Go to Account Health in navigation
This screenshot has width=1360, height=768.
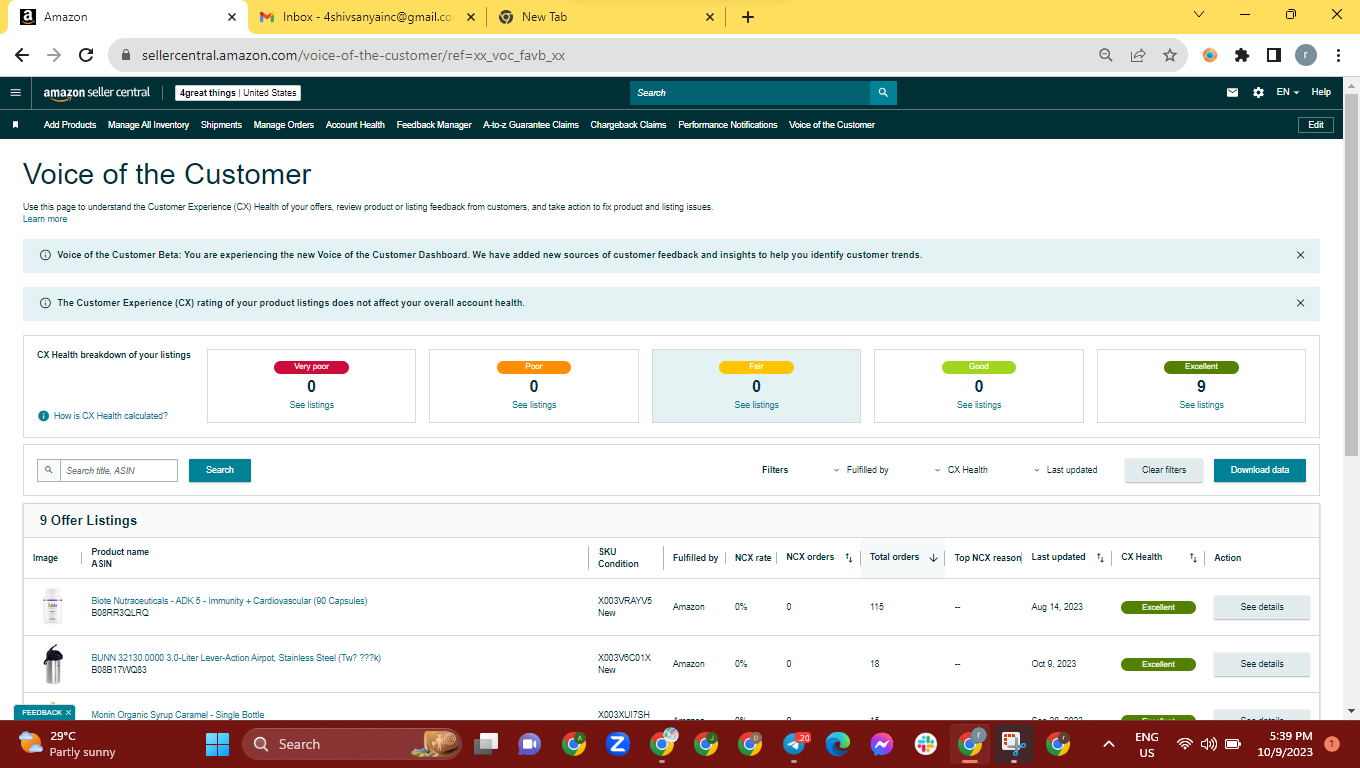[355, 125]
